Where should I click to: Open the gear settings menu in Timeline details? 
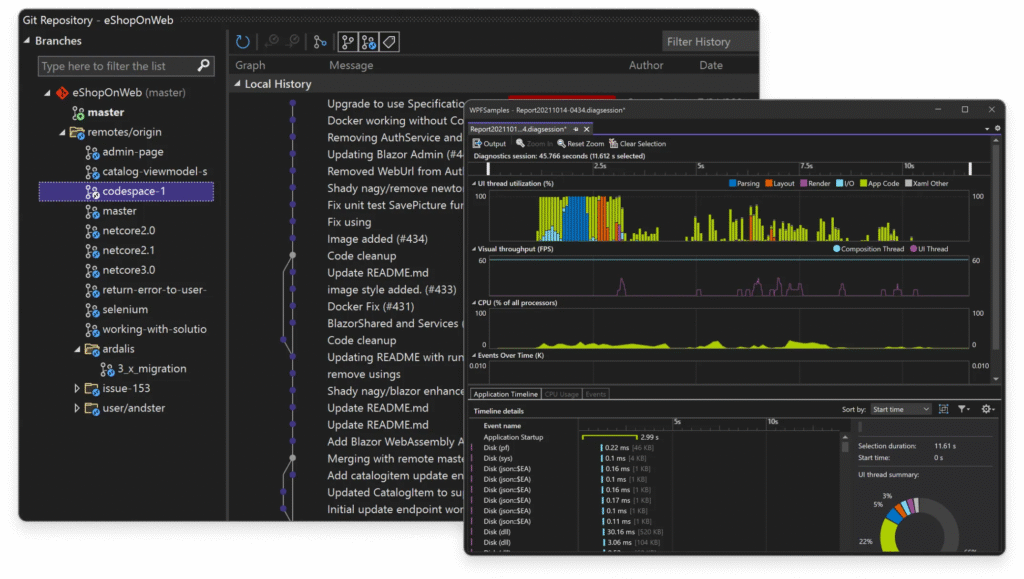988,409
